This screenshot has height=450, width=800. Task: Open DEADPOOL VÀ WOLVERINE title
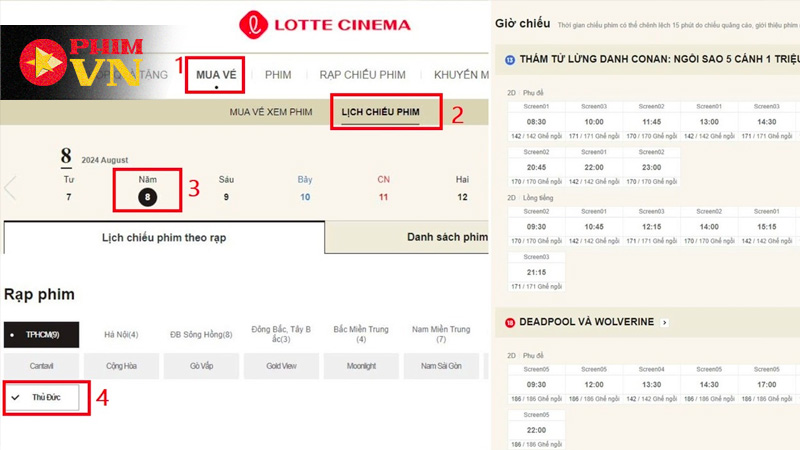tap(586, 322)
